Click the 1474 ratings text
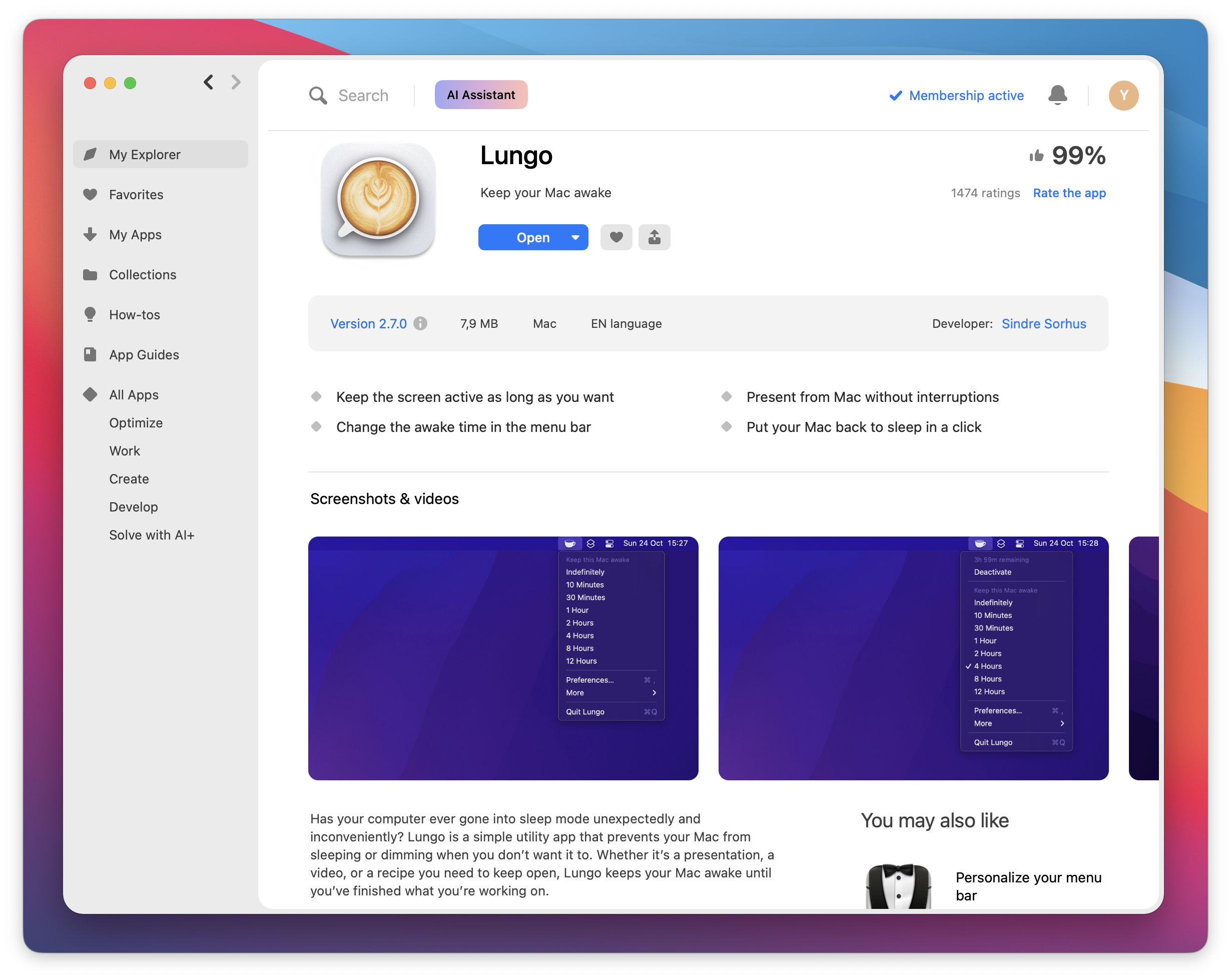1231x980 pixels. click(x=985, y=193)
